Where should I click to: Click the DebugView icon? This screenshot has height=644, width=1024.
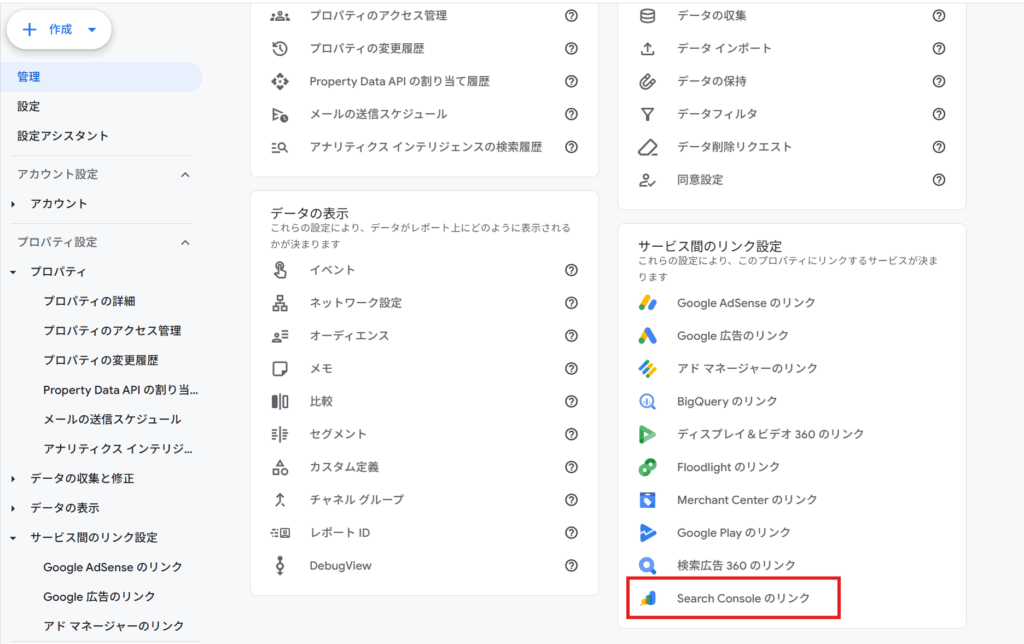click(280, 566)
